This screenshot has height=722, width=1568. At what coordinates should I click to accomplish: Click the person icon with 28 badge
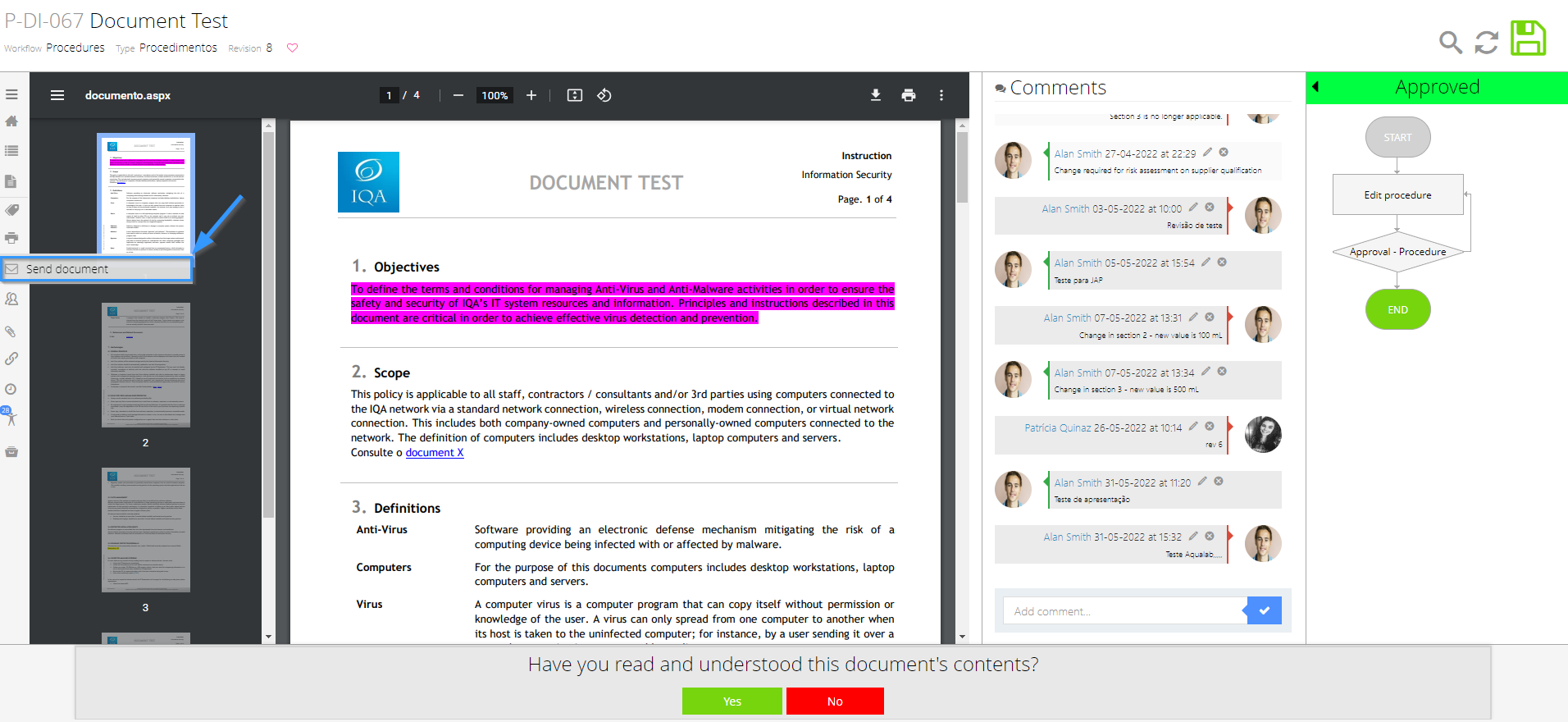click(10, 416)
